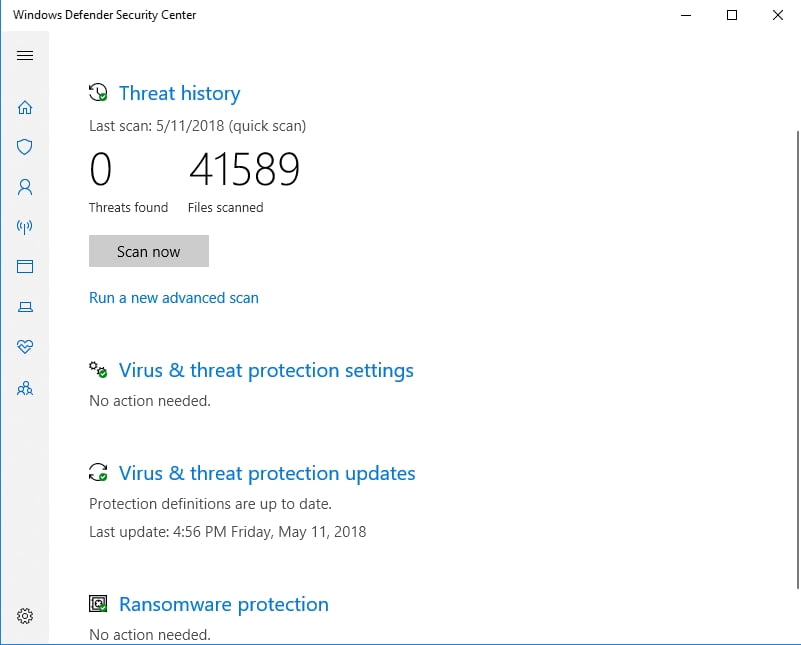Select the Home icon in the sidebar
The height and width of the screenshot is (645, 801).
click(25, 107)
